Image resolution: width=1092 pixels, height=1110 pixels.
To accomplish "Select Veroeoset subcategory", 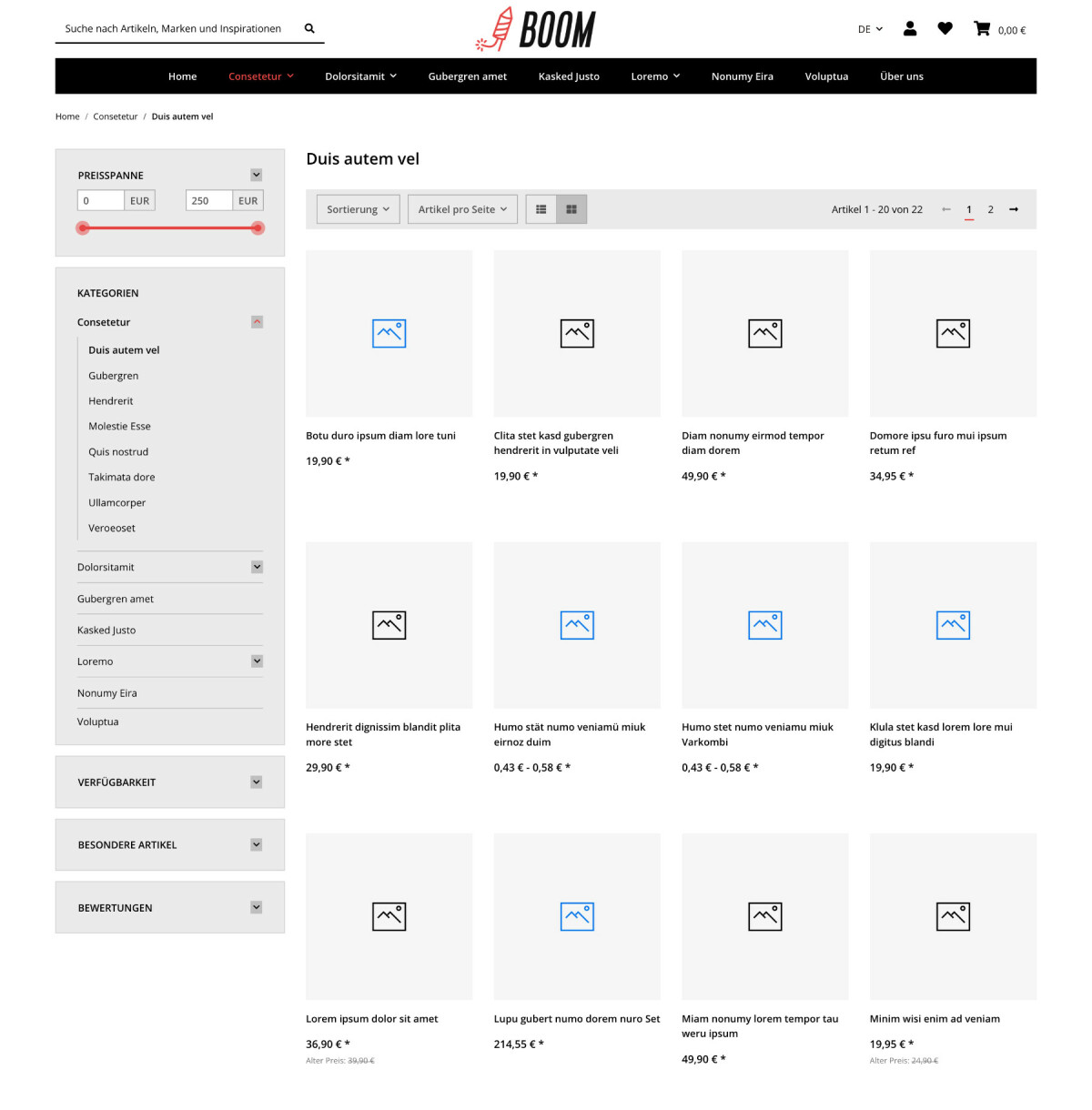I will click(112, 529).
